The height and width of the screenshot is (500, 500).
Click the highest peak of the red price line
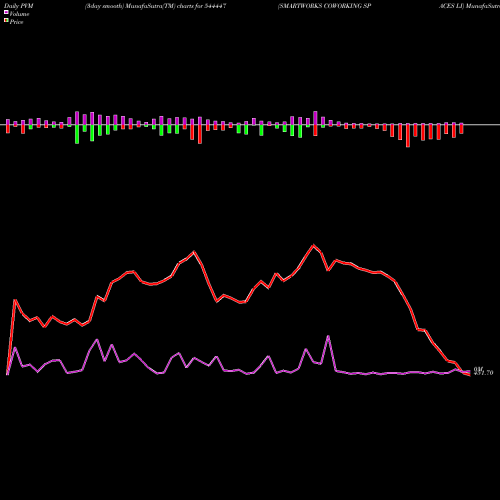click(313, 246)
